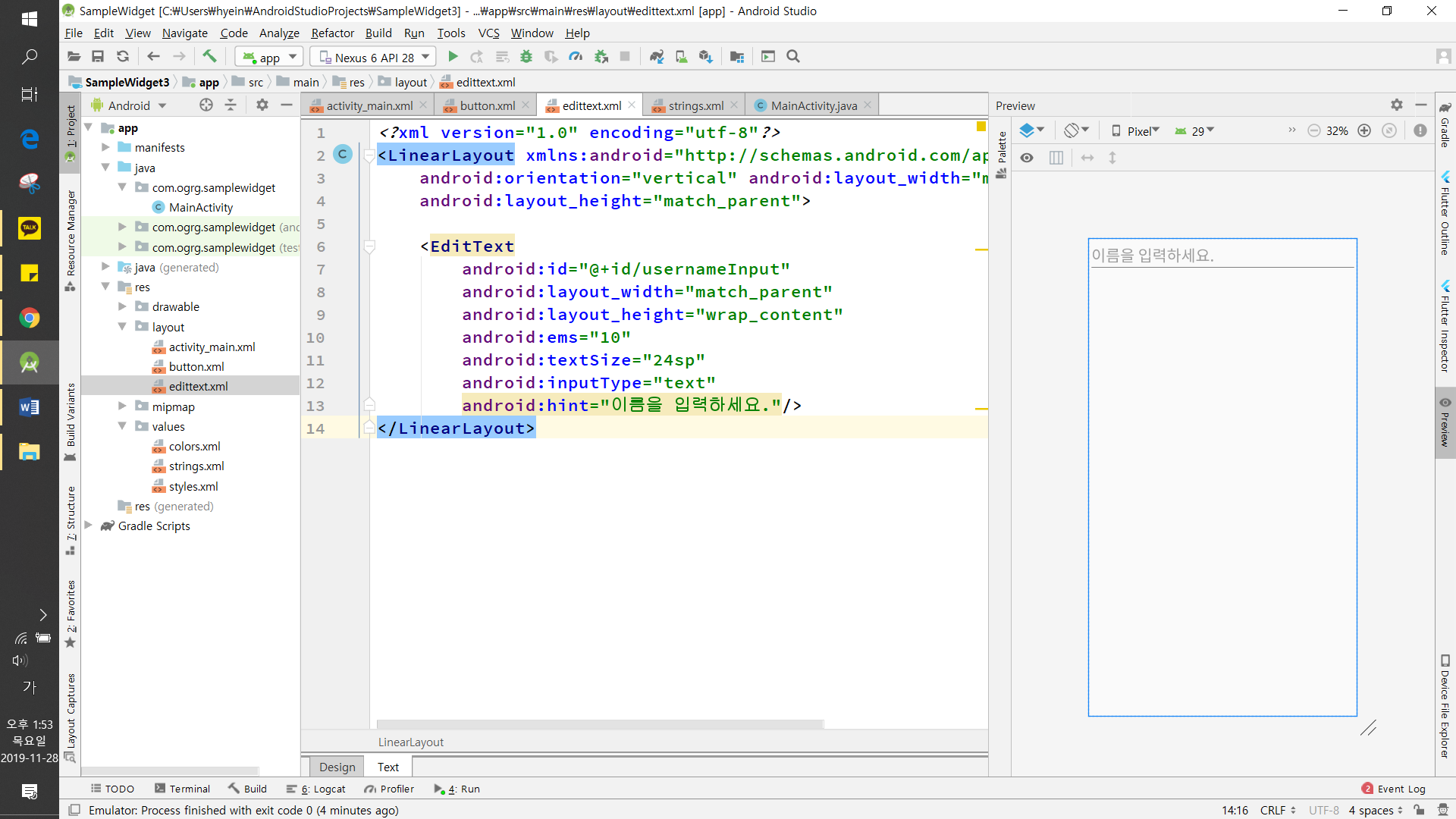Toggle the preview view options eye icon
This screenshot has height=819, width=1456.
pyautogui.click(x=1027, y=158)
